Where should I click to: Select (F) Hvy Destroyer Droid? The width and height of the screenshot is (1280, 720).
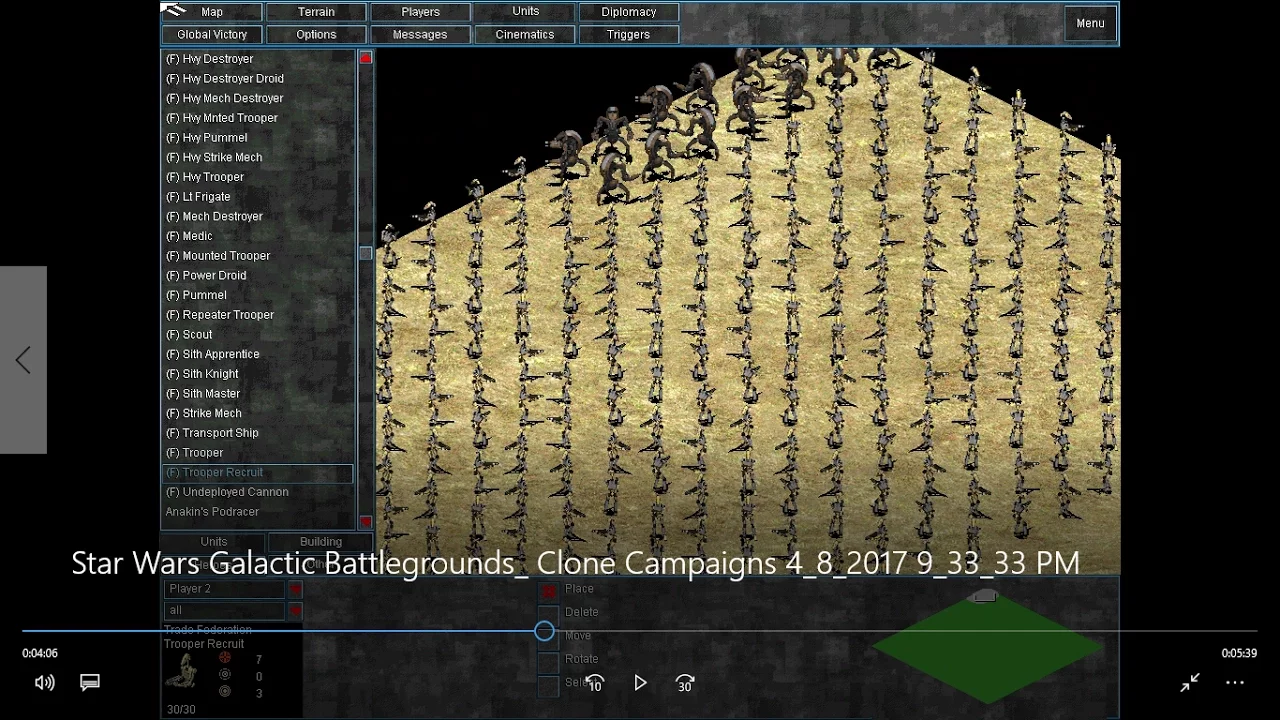pyautogui.click(x=258, y=79)
